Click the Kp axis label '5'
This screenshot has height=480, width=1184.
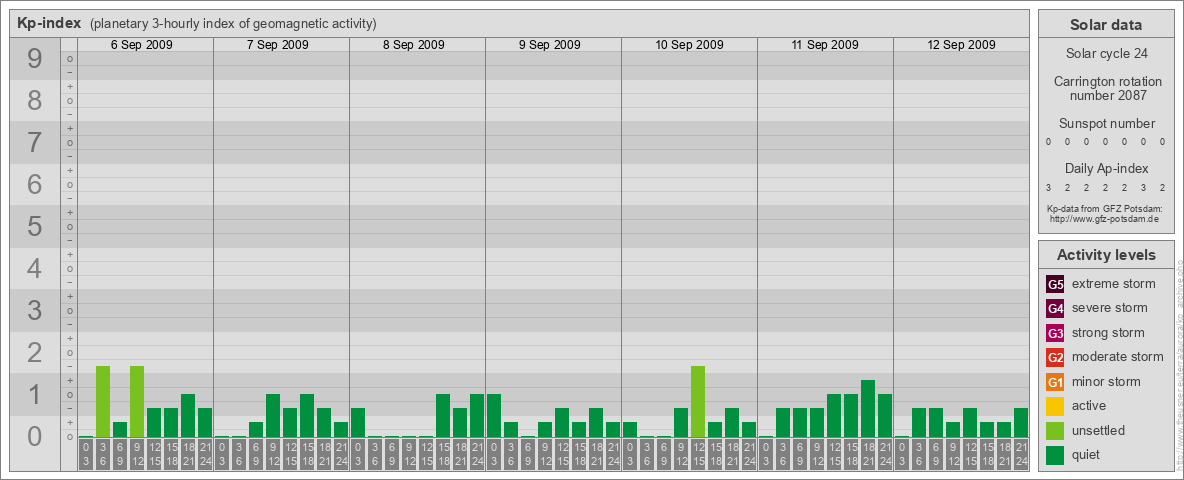34,226
